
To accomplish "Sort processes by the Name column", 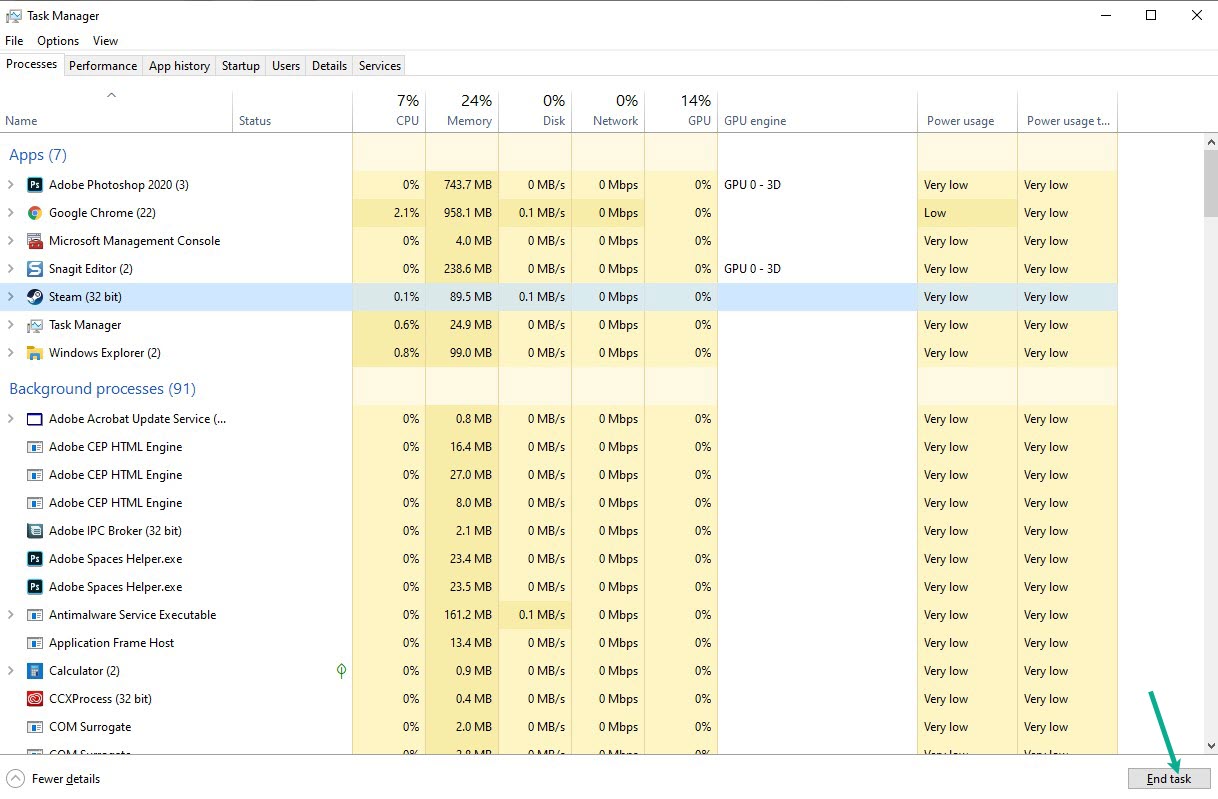I will [x=116, y=112].
